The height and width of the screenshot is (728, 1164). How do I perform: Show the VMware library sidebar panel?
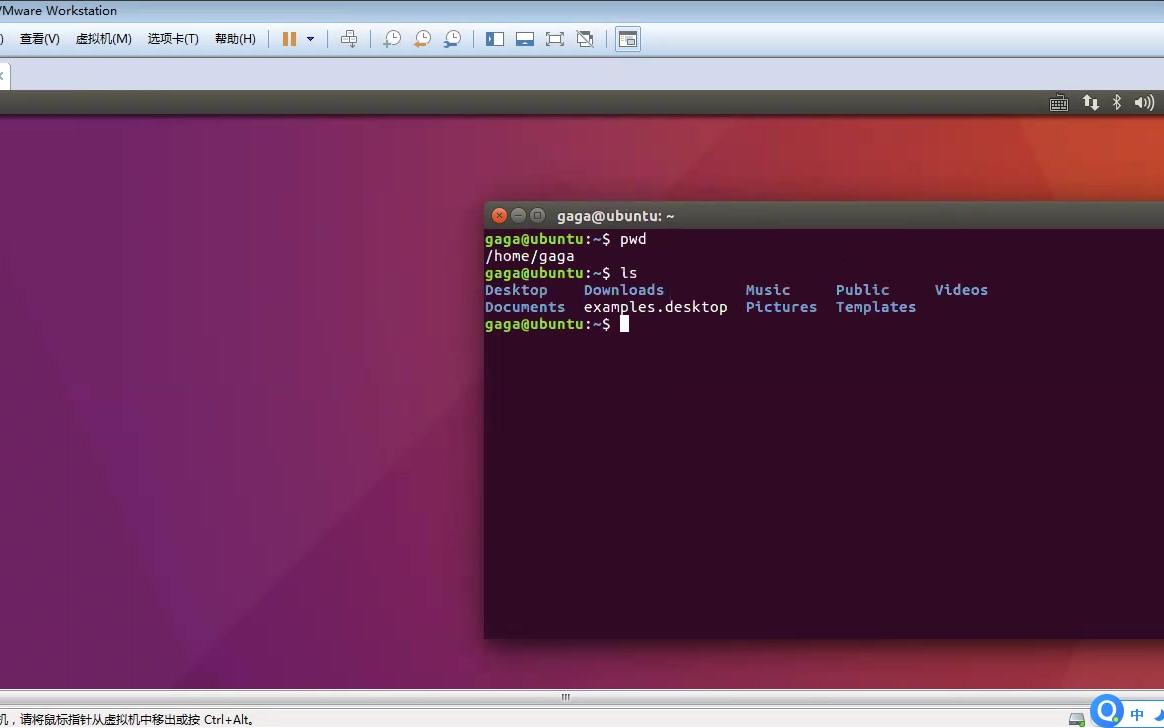point(494,38)
